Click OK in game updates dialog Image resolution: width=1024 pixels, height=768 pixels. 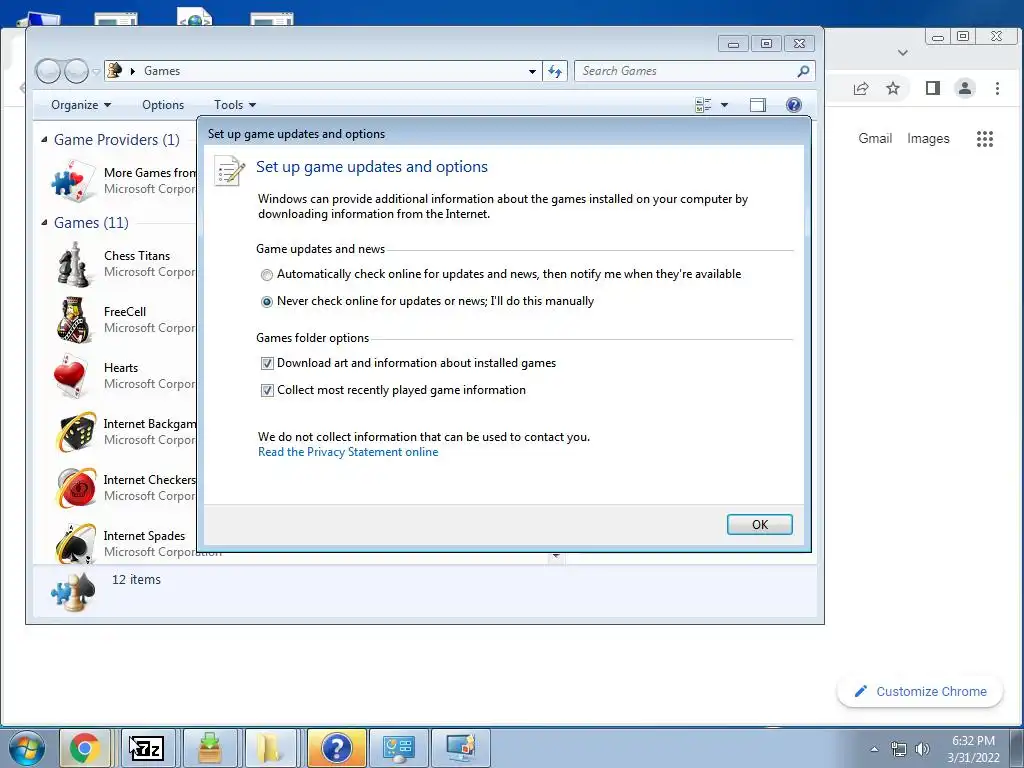pos(760,524)
